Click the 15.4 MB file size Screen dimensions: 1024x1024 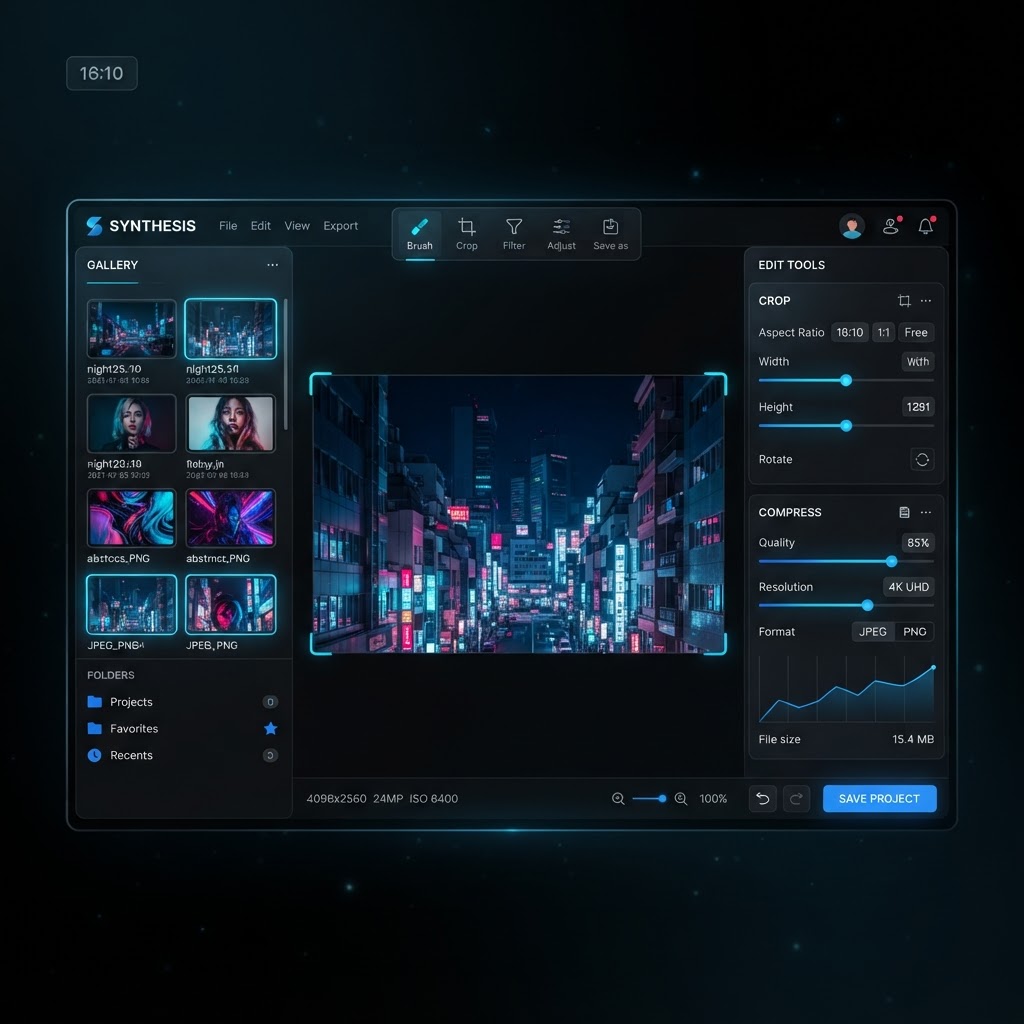913,739
